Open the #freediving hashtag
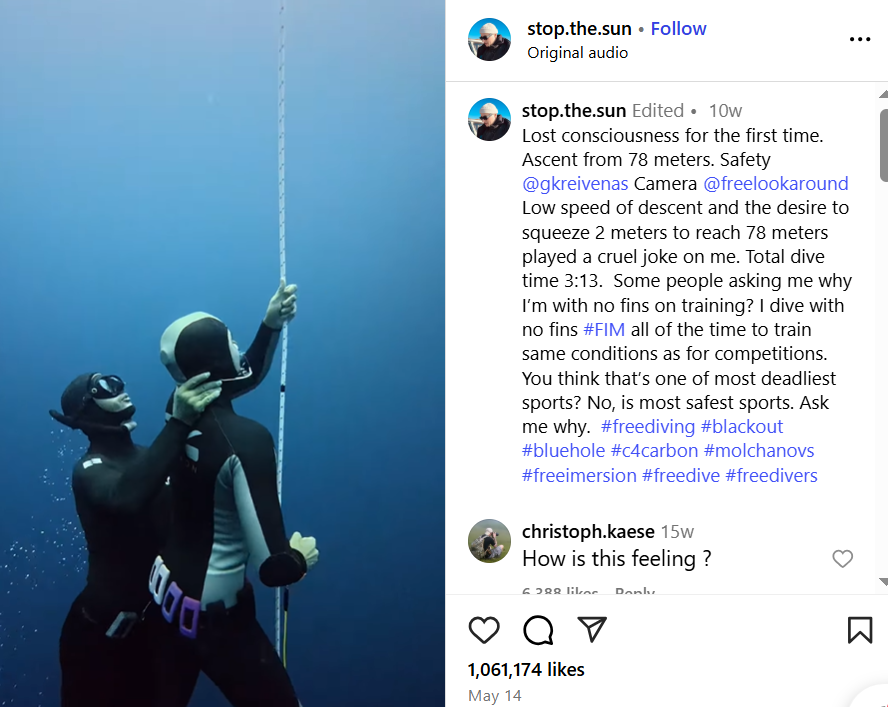Image resolution: width=888 pixels, height=707 pixels. point(647,427)
